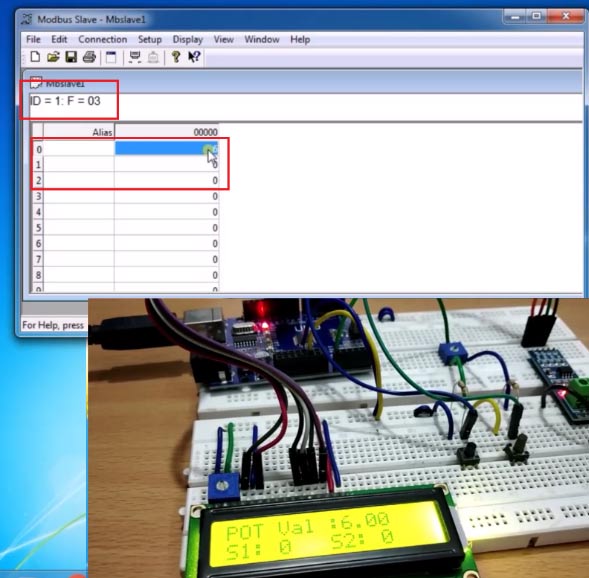Click the Modbus Slave title bar app icon
This screenshot has width=589, height=578.
click(x=26, y=19)
